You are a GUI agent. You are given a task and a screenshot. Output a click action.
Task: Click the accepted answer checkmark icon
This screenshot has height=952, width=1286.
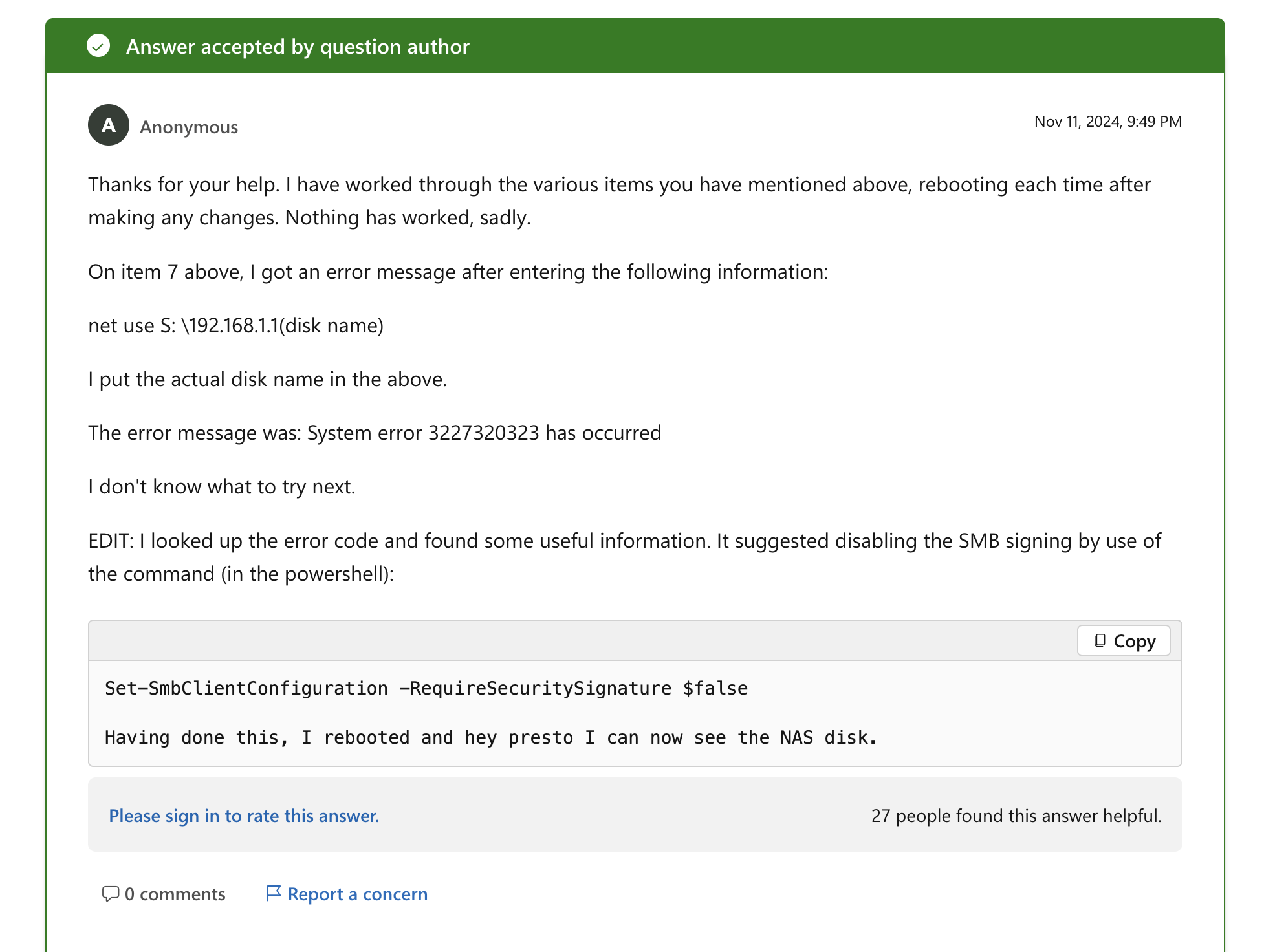(98, 46)
